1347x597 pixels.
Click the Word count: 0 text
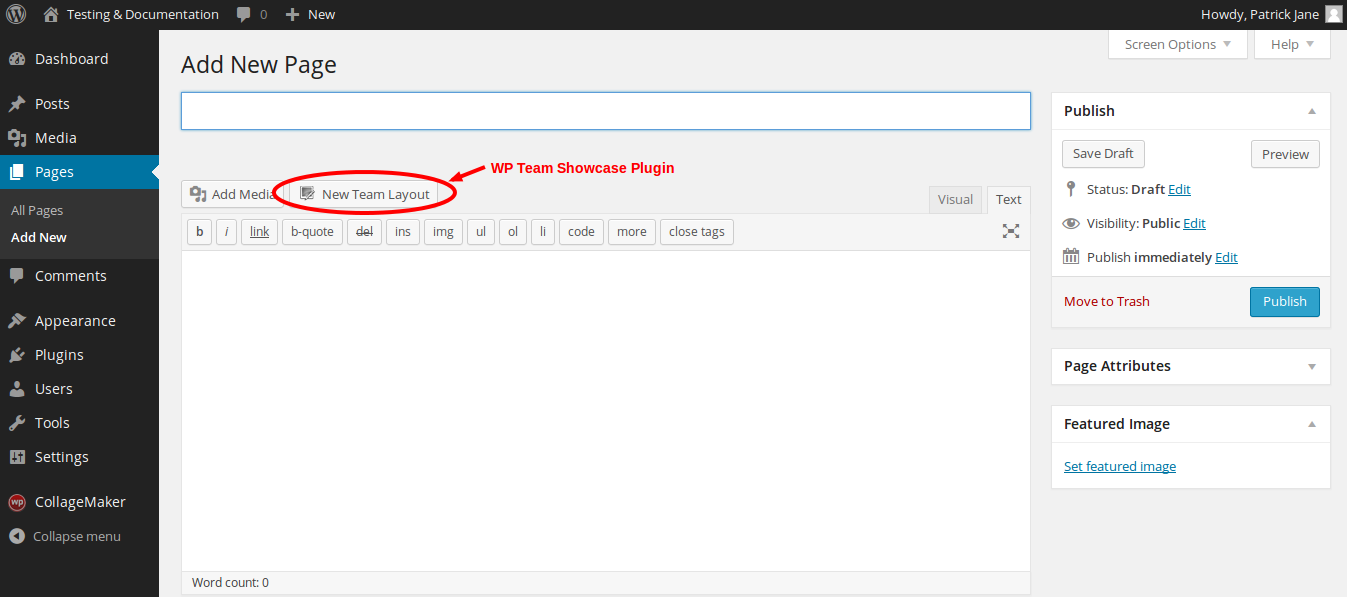[x=230, y=582]
